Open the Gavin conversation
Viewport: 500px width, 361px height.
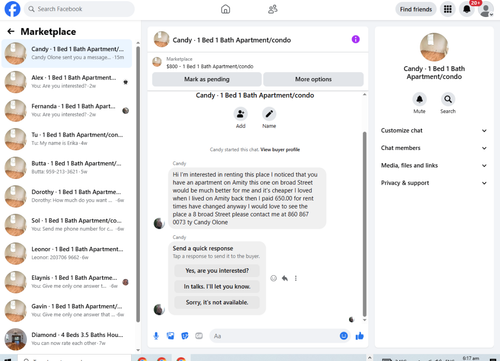pos(67,311)
